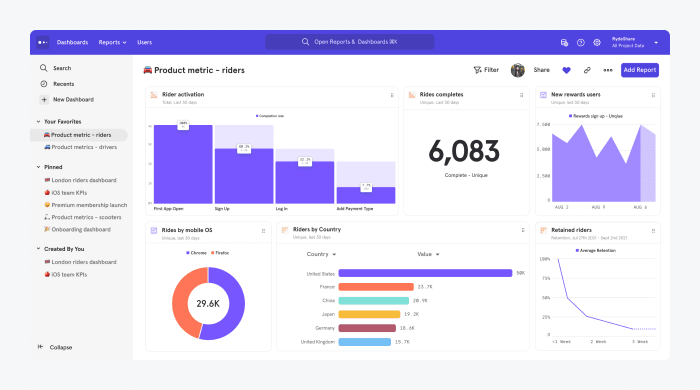Click the New rewards users report icon
This screenshot has width=700, height=390.
(x=543, y=95)
